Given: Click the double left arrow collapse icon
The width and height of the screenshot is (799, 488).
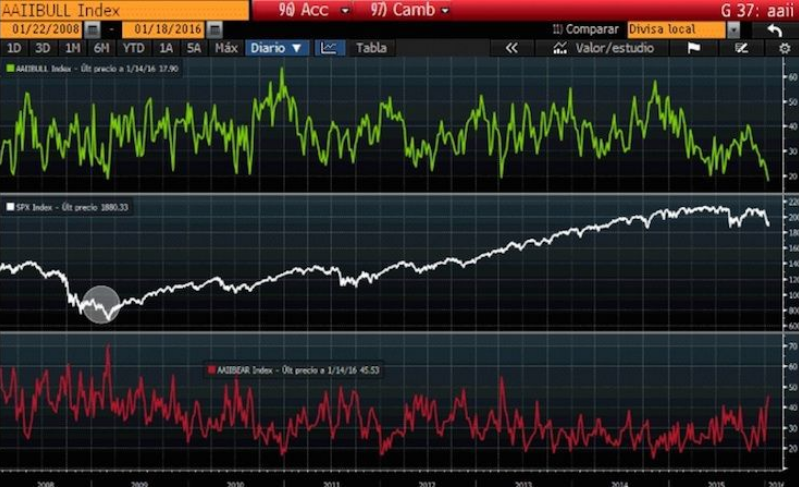Looking at the screenshot, I should pos(511,47).
